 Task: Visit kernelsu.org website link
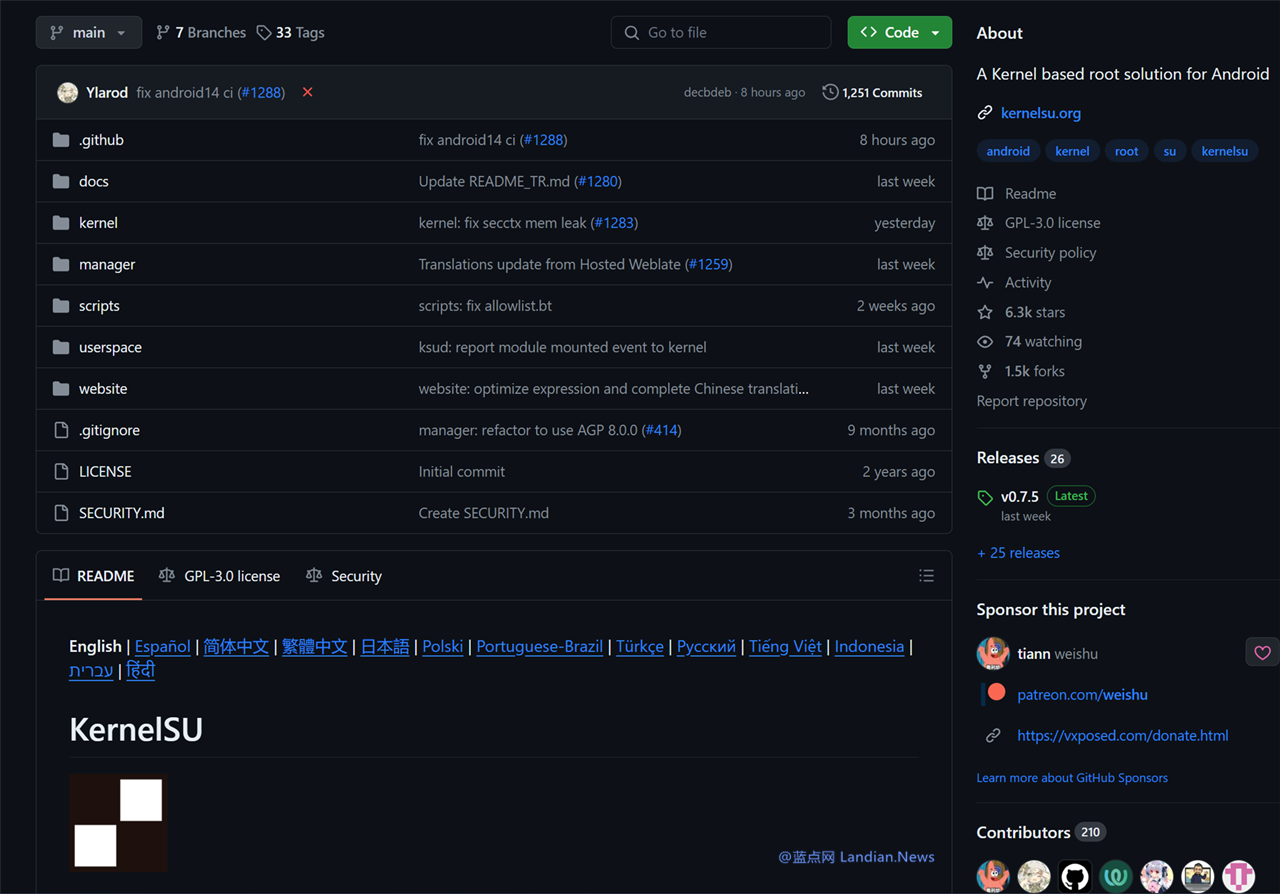pos(1041,113)
